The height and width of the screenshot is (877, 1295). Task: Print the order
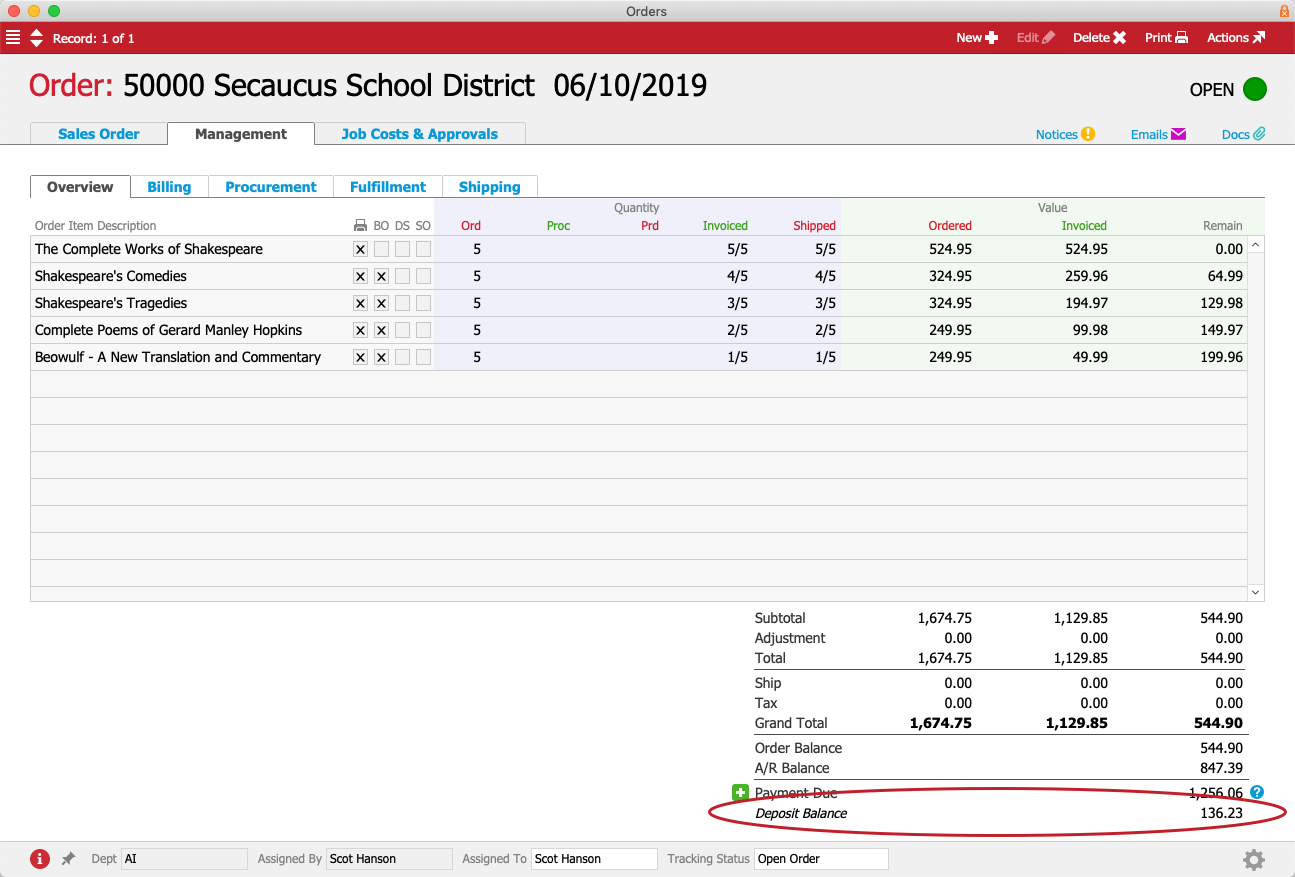click(x=1166, y=38)
